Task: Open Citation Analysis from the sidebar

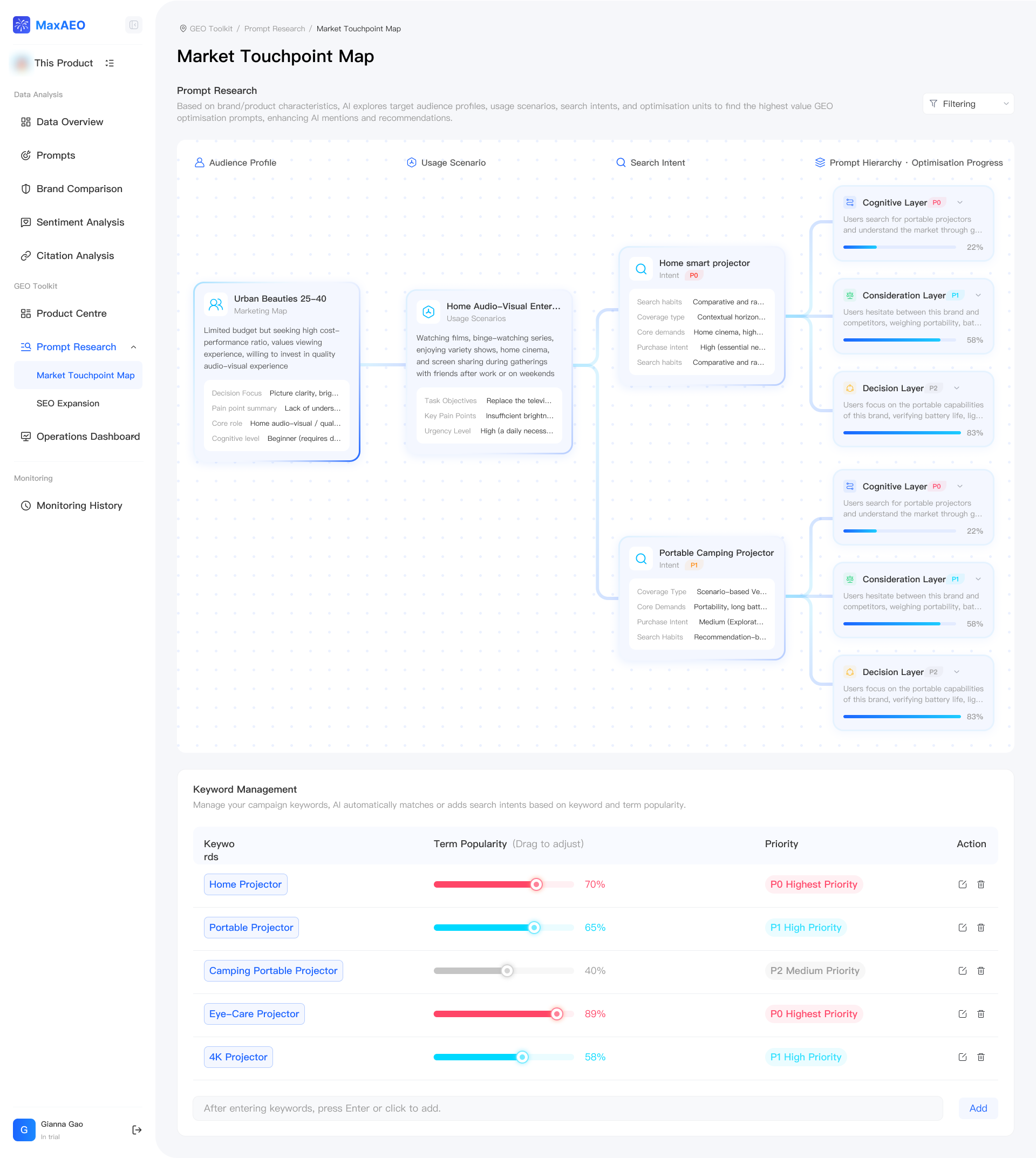Action: pos(75,256)
